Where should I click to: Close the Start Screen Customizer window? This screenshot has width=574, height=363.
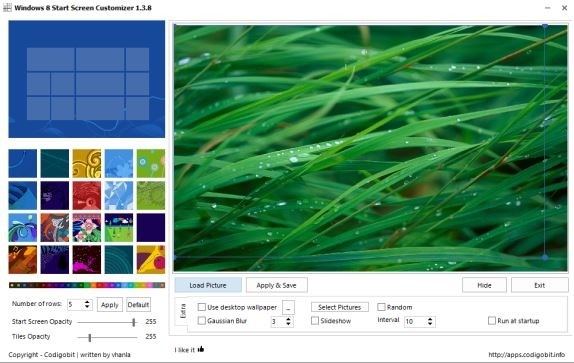(564, 8)
